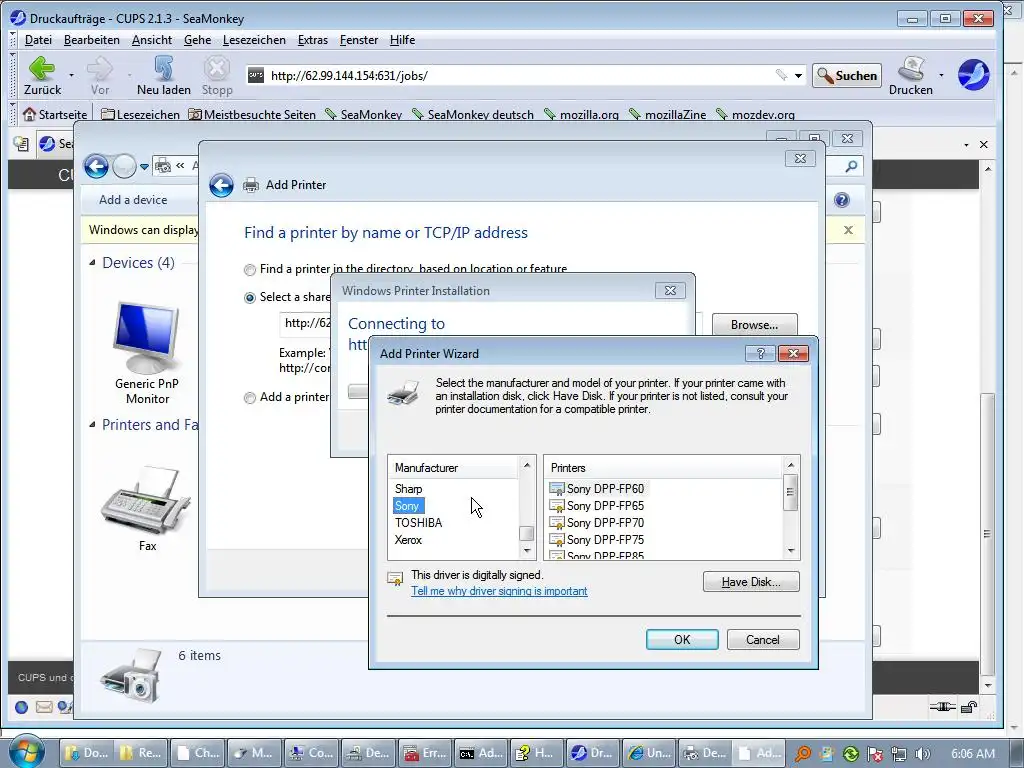Image resolution: width=1024 pixels, height=768 pixels.
Task: Open the Hilfe menu
Action: click(402, 40)
